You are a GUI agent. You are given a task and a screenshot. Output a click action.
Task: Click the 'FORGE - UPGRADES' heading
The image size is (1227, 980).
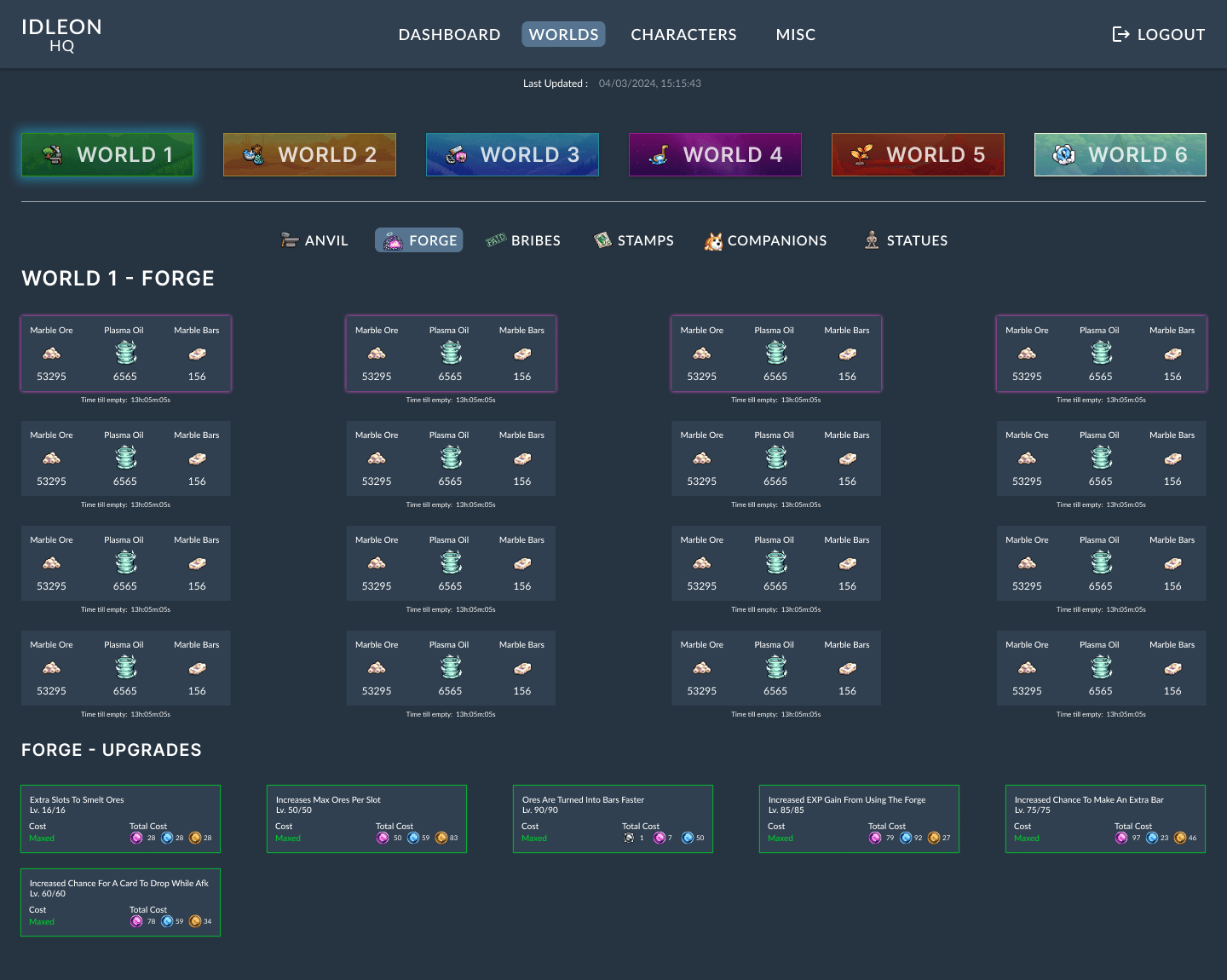tap(112, 750)
